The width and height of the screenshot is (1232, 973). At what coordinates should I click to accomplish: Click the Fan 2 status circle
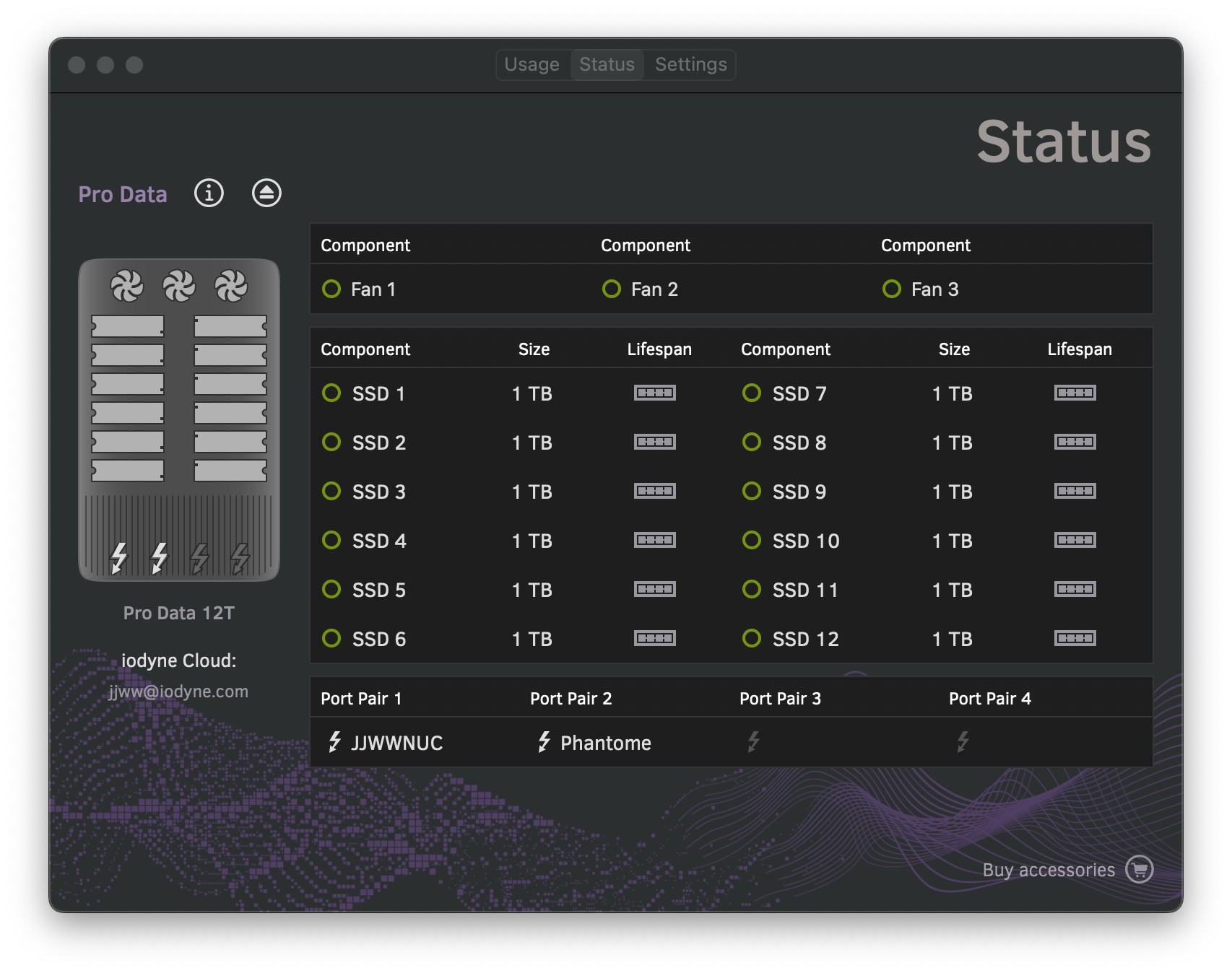tap(612, 289)
